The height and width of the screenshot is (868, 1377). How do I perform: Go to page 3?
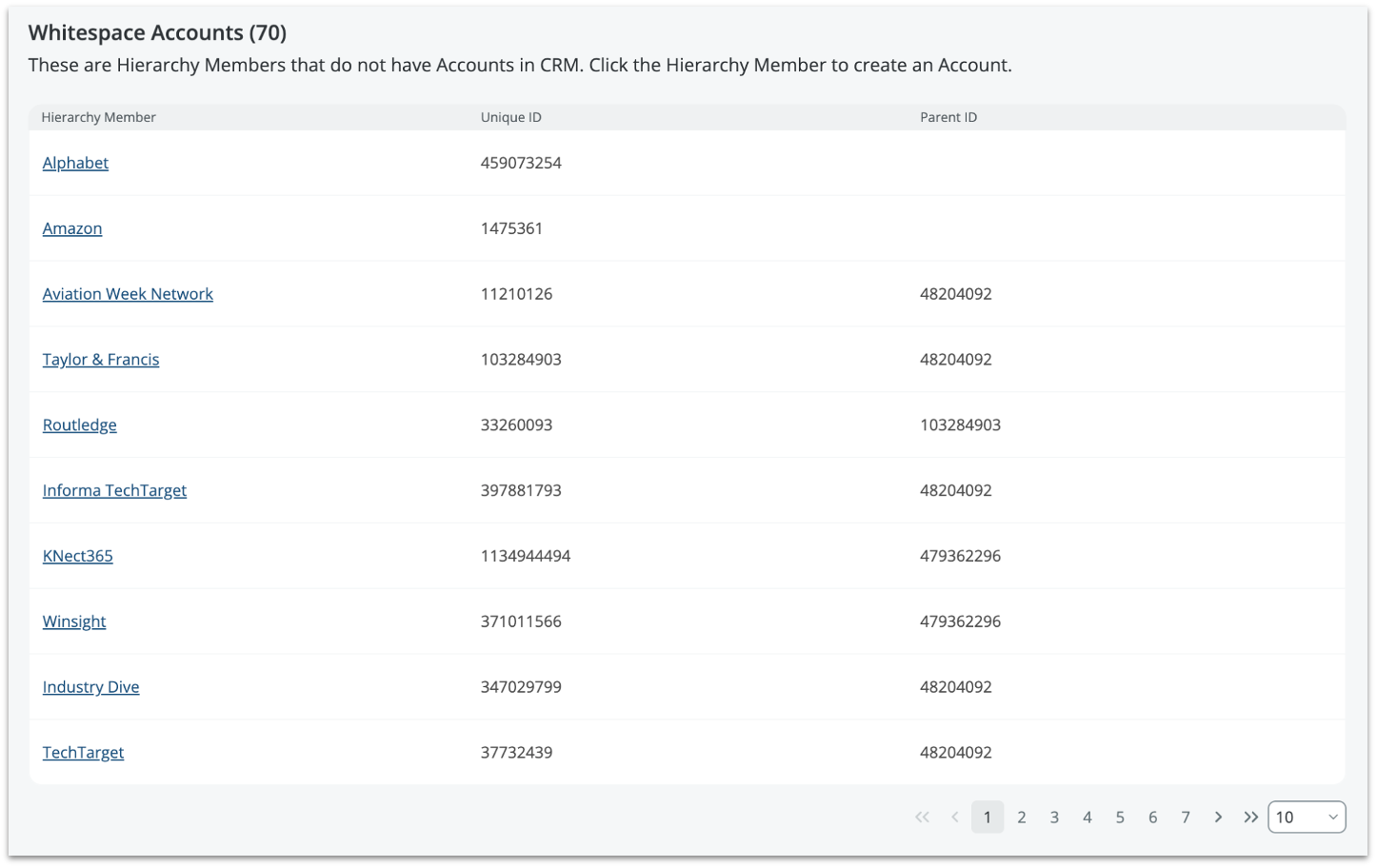(x=1054, y=817)
